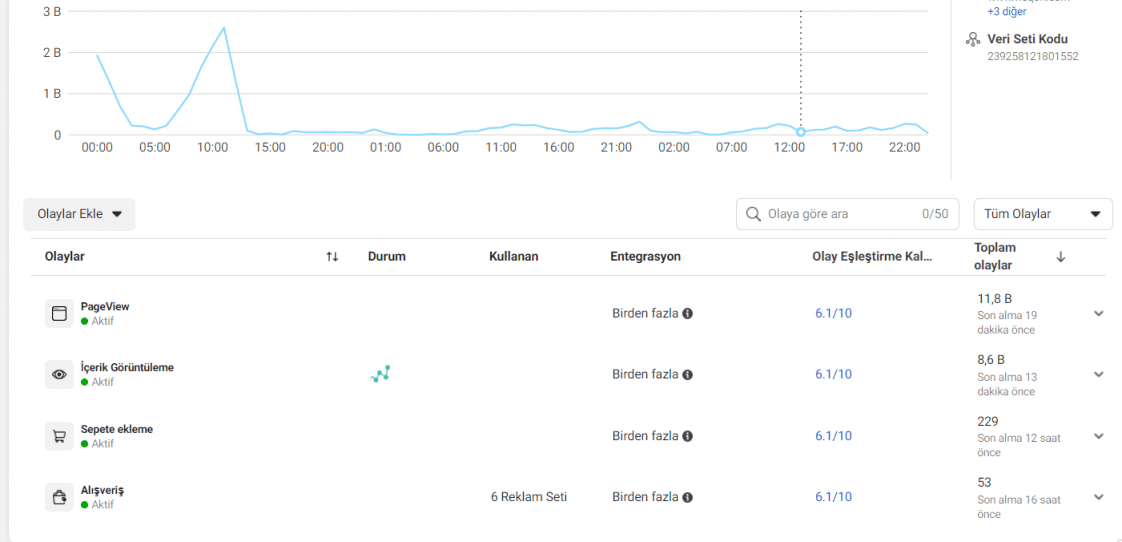Click the Kullanan column header
The width and height of the screenshot is (1122, 542).
tap(514, 256)
